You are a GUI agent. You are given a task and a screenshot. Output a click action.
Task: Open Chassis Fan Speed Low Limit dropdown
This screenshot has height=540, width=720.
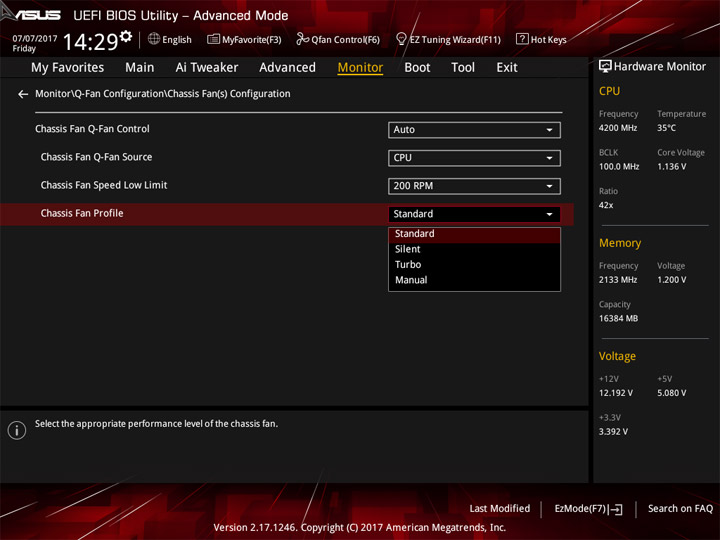(x=474, y=186)
